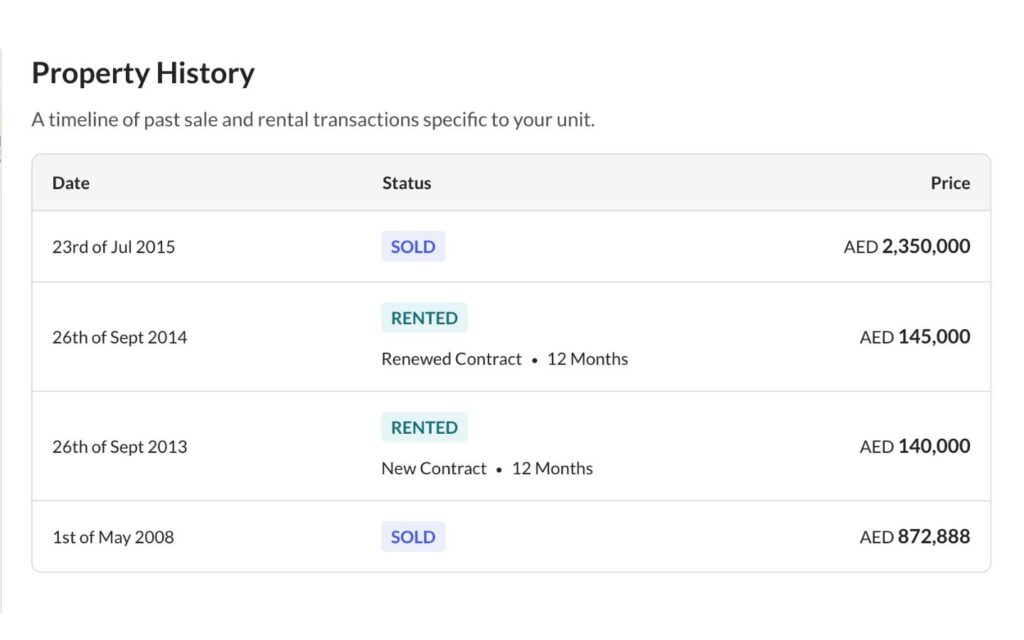Select the AED 2,350,000 sale price
This screenshot has height=640, width=1024.
[906, 246]
